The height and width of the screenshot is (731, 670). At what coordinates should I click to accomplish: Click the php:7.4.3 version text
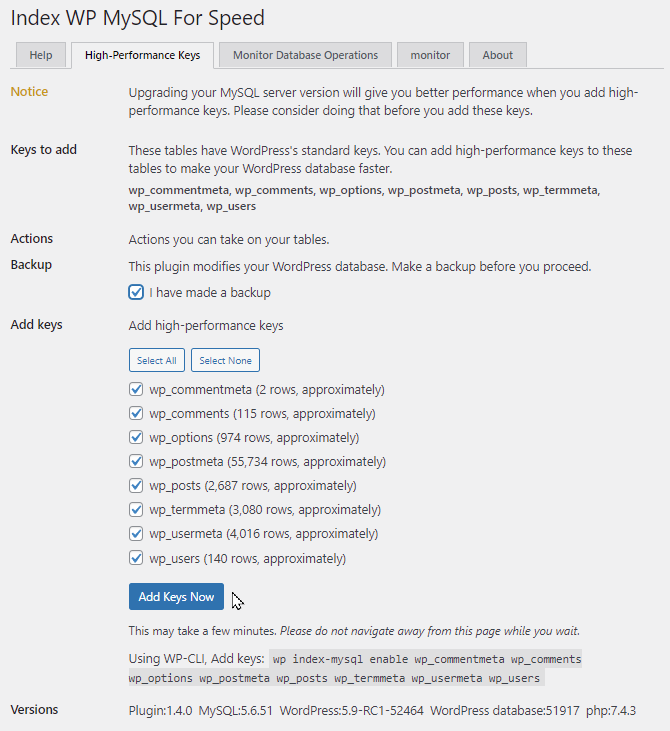[611, 710]
